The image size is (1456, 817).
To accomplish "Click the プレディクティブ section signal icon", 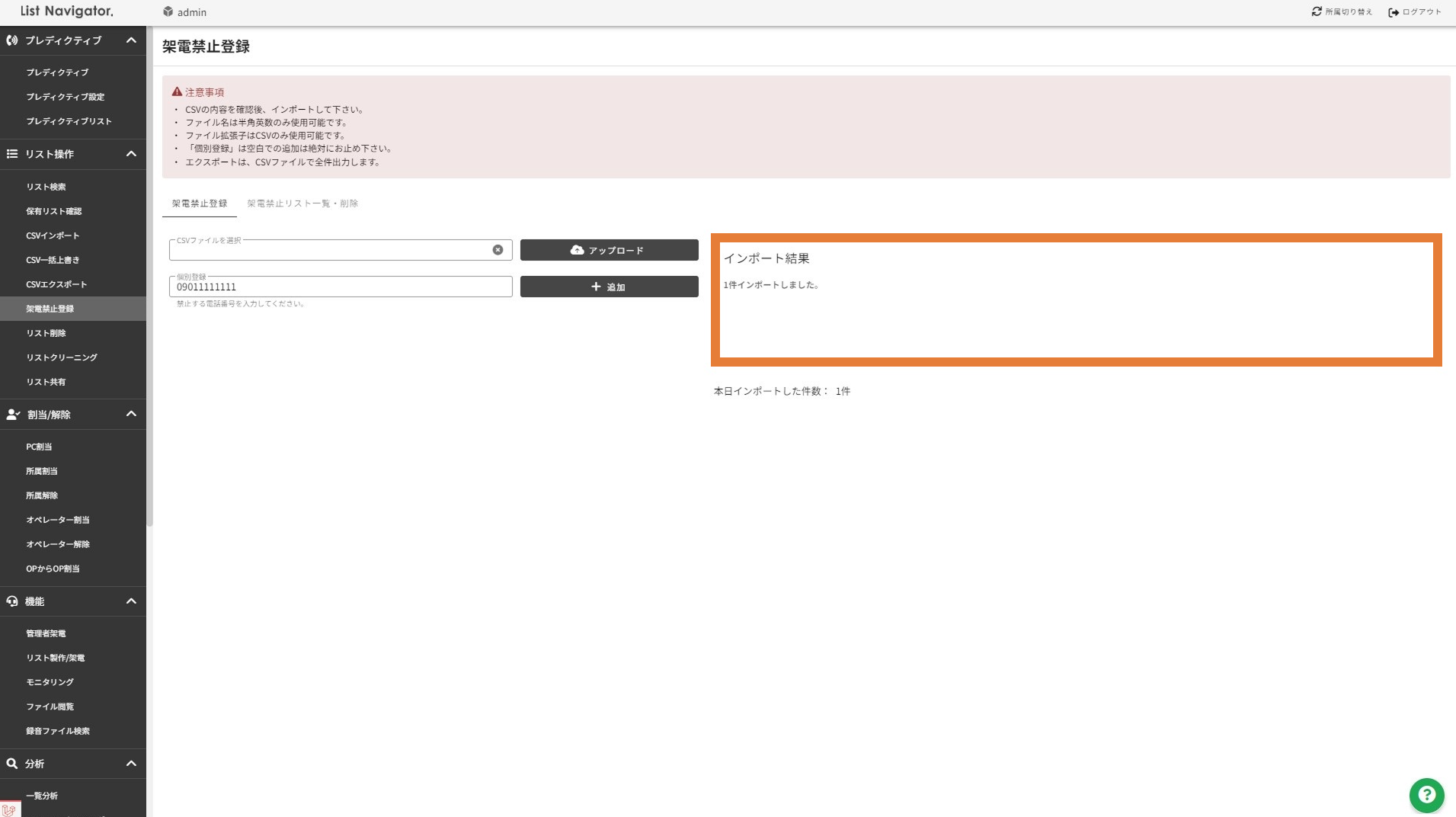I will click(12, 40).
